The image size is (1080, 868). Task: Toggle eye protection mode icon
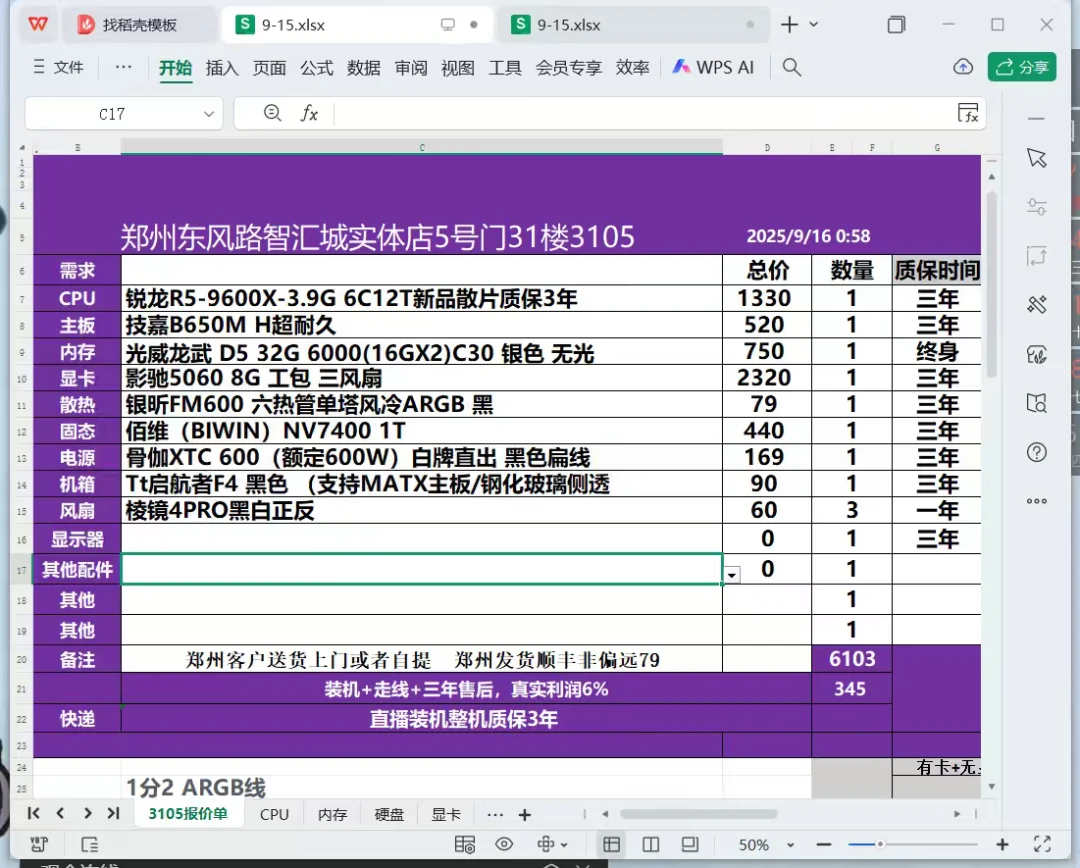point(504,845)
